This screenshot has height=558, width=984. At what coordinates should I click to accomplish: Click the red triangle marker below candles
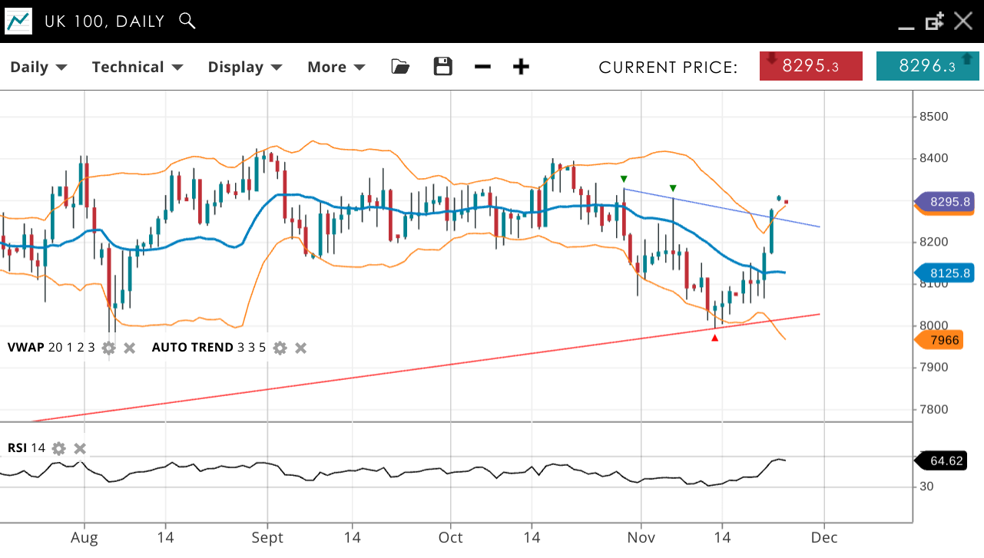[x=715, y=338]
